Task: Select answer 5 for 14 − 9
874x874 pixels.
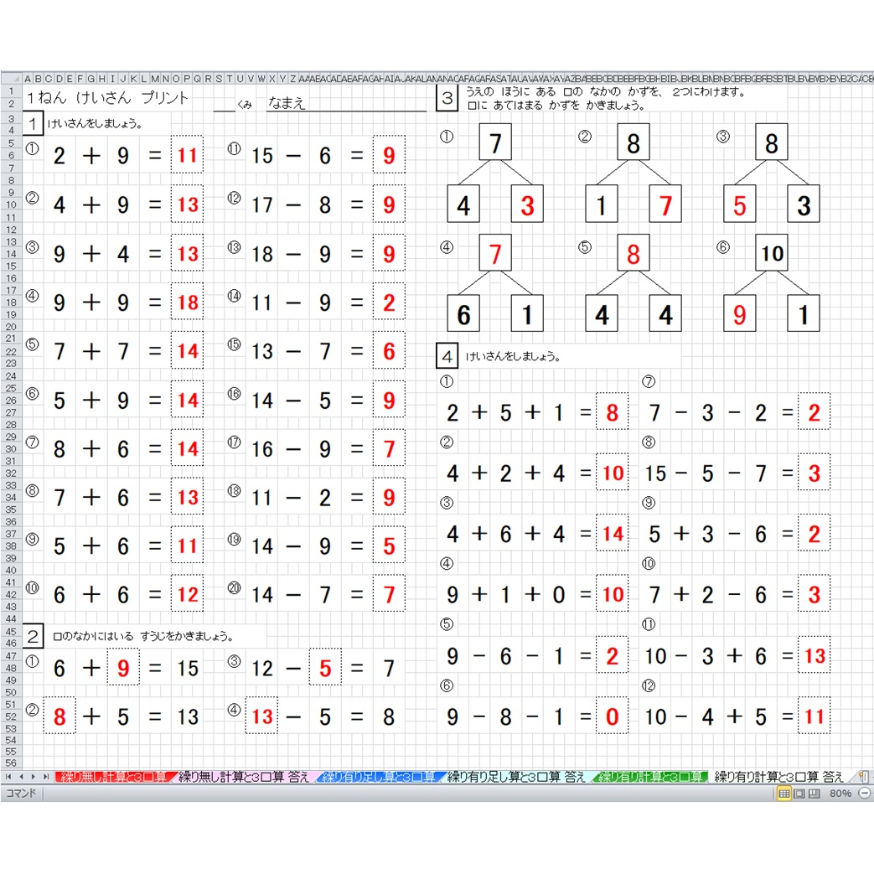Action: 389,546
